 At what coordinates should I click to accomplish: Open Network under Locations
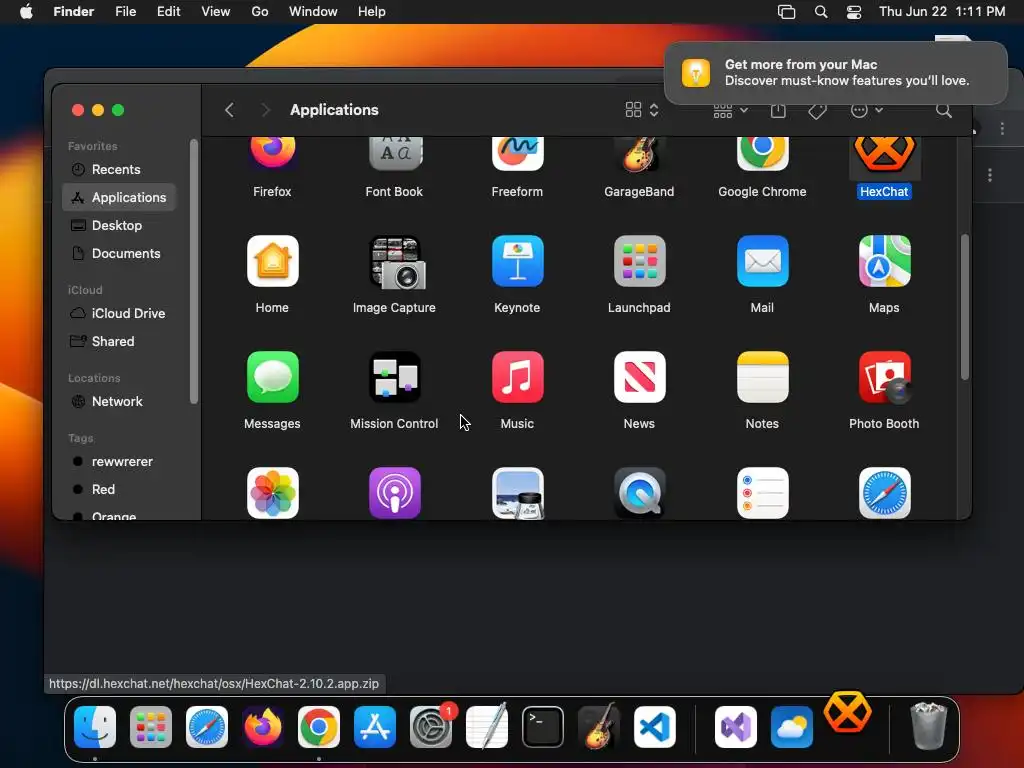[x=119, y=402]
